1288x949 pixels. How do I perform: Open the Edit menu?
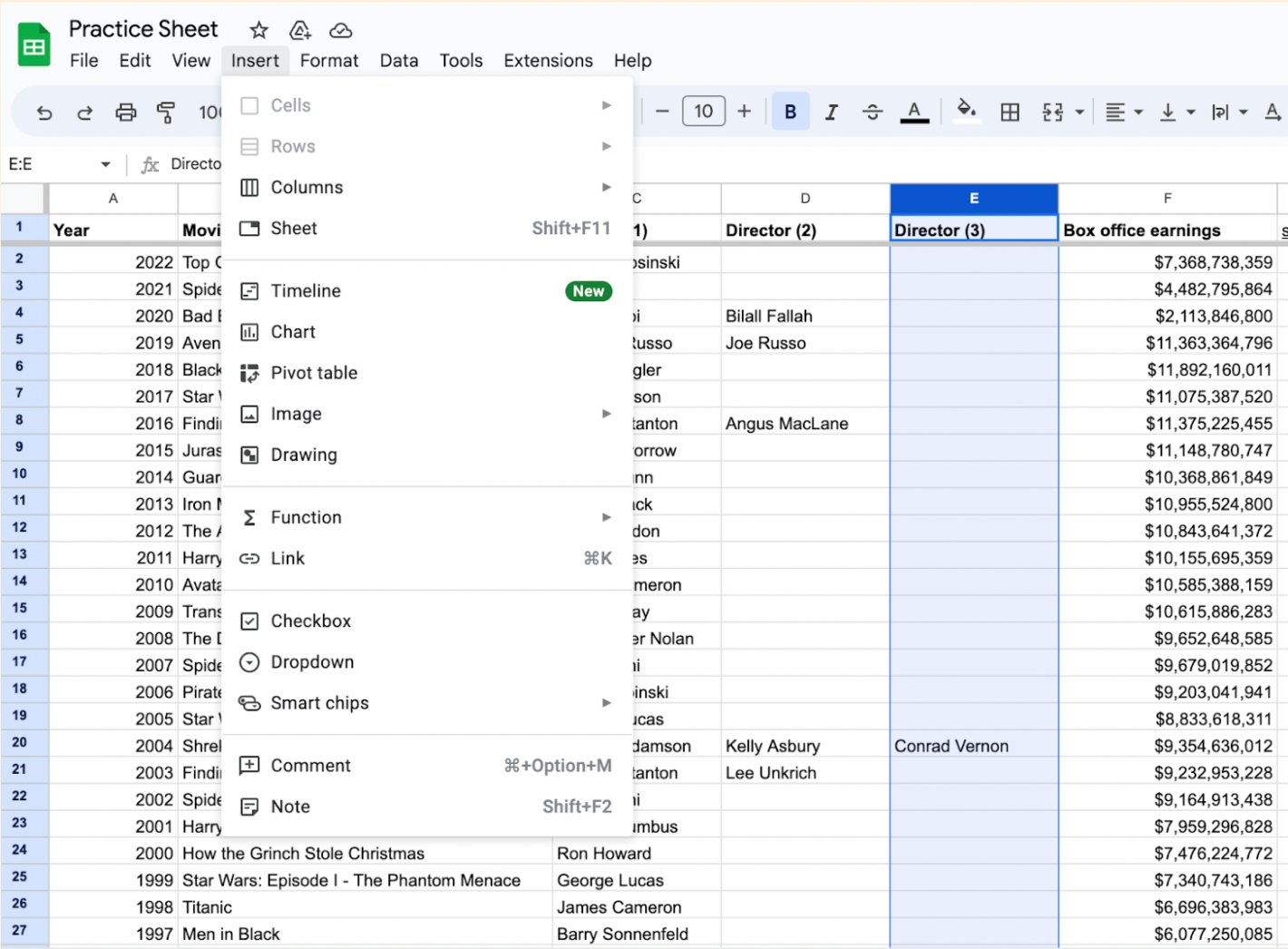coord(135,61)
